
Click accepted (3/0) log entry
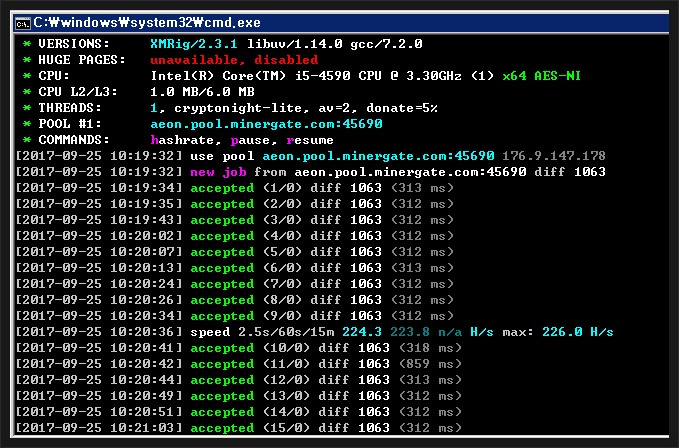click(234, 220)
